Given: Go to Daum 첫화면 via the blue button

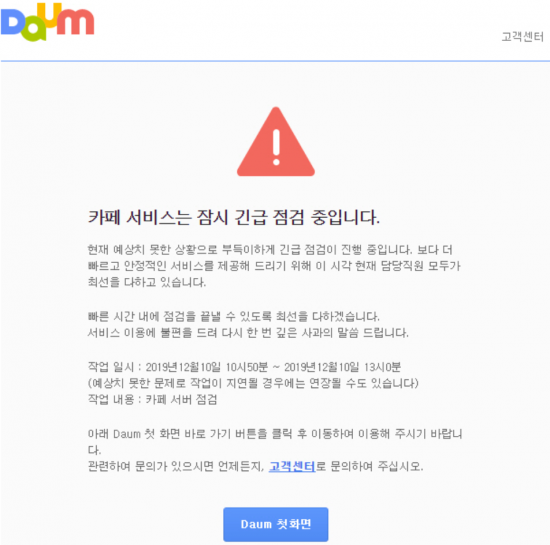Looking at the screenshot, I should point(276,524).
